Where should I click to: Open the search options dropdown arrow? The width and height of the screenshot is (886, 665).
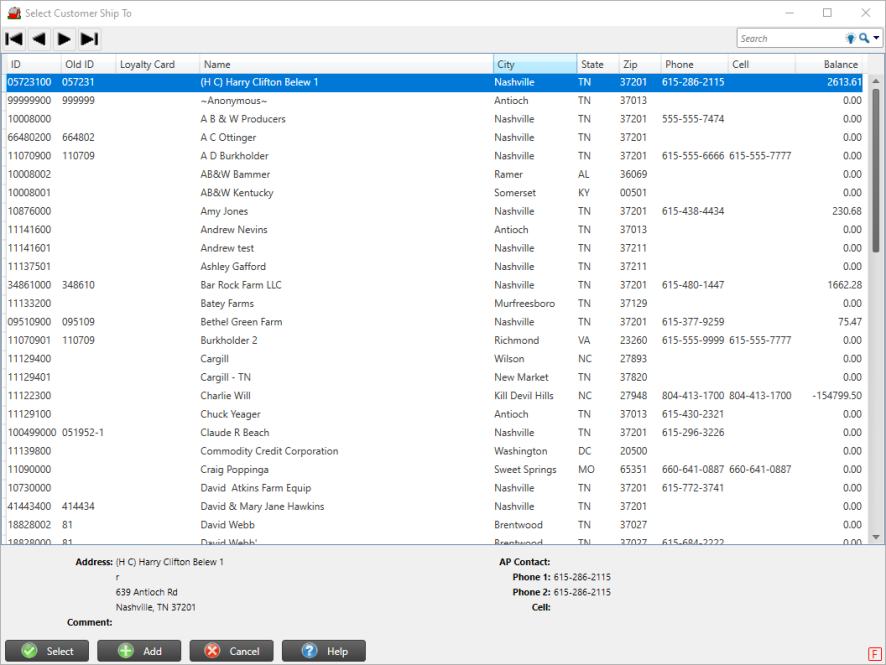point(877,39)
